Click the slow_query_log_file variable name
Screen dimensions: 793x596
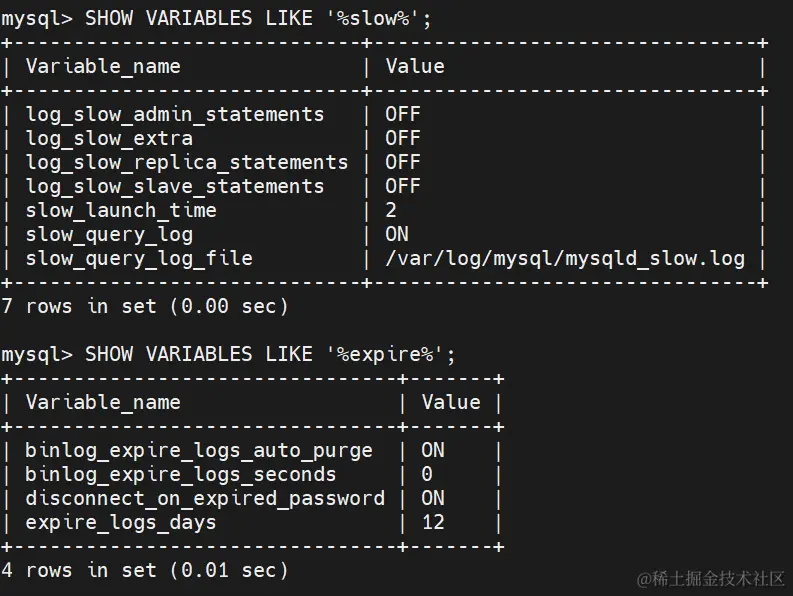[x=139, y=259]
